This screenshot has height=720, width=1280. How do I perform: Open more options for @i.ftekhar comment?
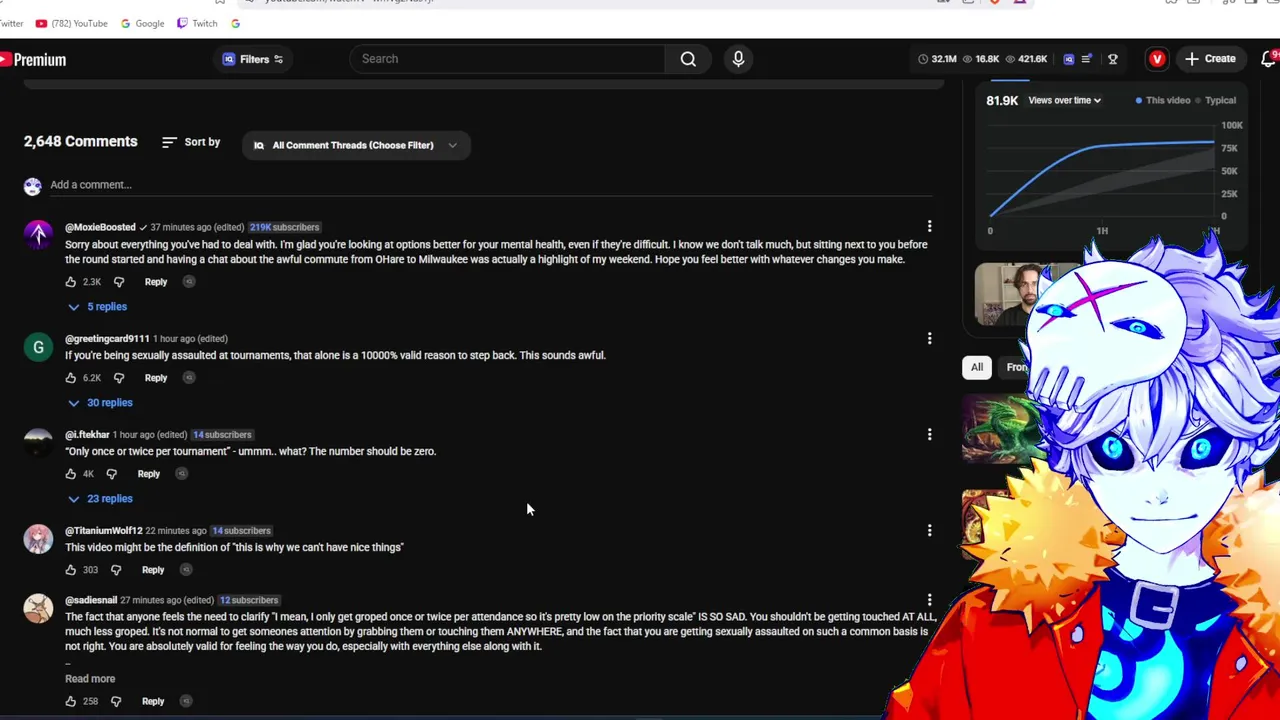(x=929, y=435)
